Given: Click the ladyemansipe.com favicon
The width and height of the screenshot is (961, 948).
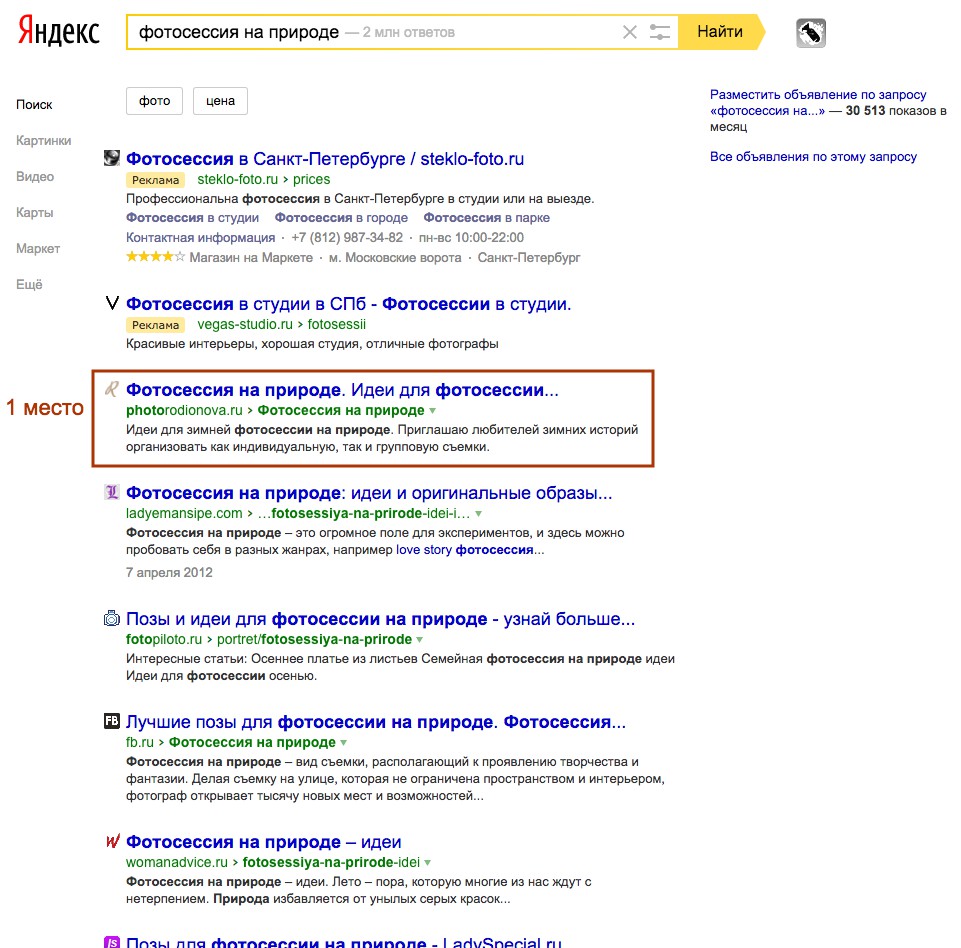Looking at the screenshot, I should 112,491.
